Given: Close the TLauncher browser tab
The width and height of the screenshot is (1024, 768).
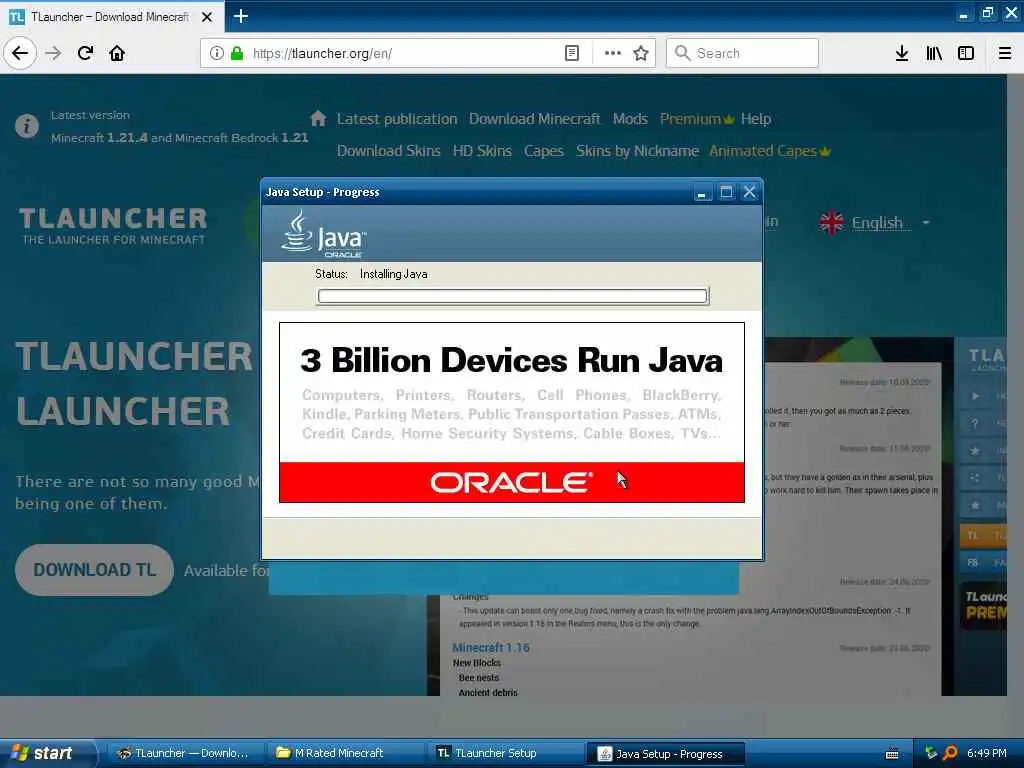Looking at the screenshot, I should click(x=207, y=17).
